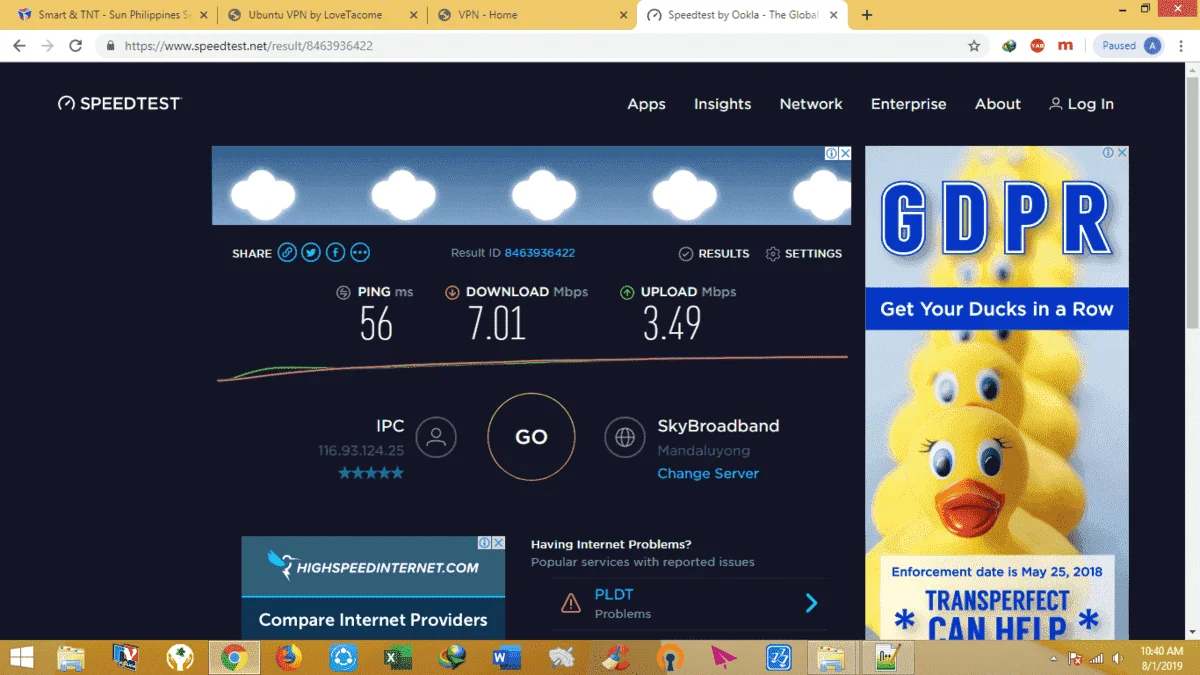Screen dimensions: 1200x675
Task: Click the network signal tray icon
Action: (1096, 659)
